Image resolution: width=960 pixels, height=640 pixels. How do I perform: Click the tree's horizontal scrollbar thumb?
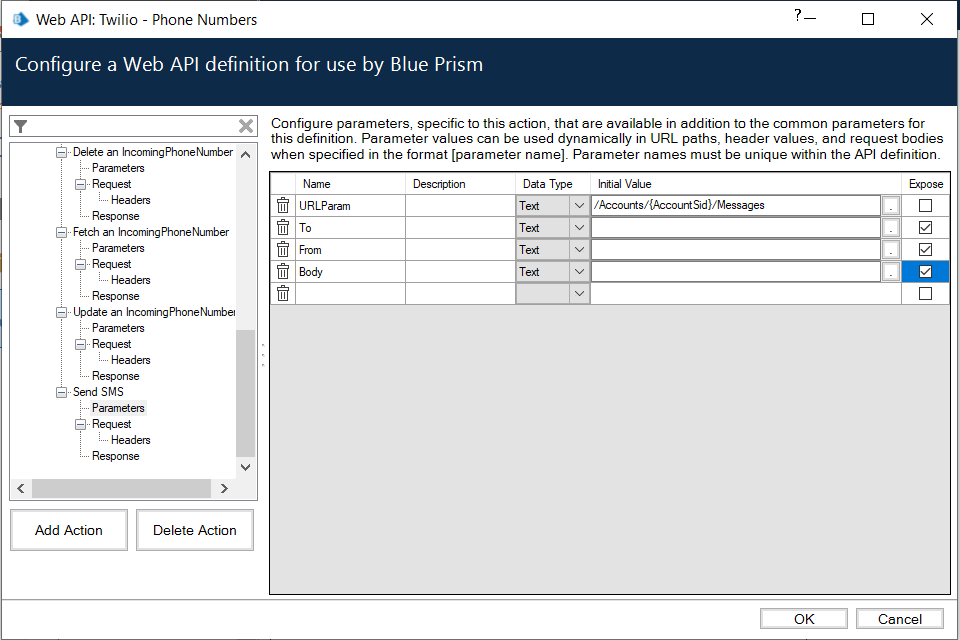coord(121,488)
